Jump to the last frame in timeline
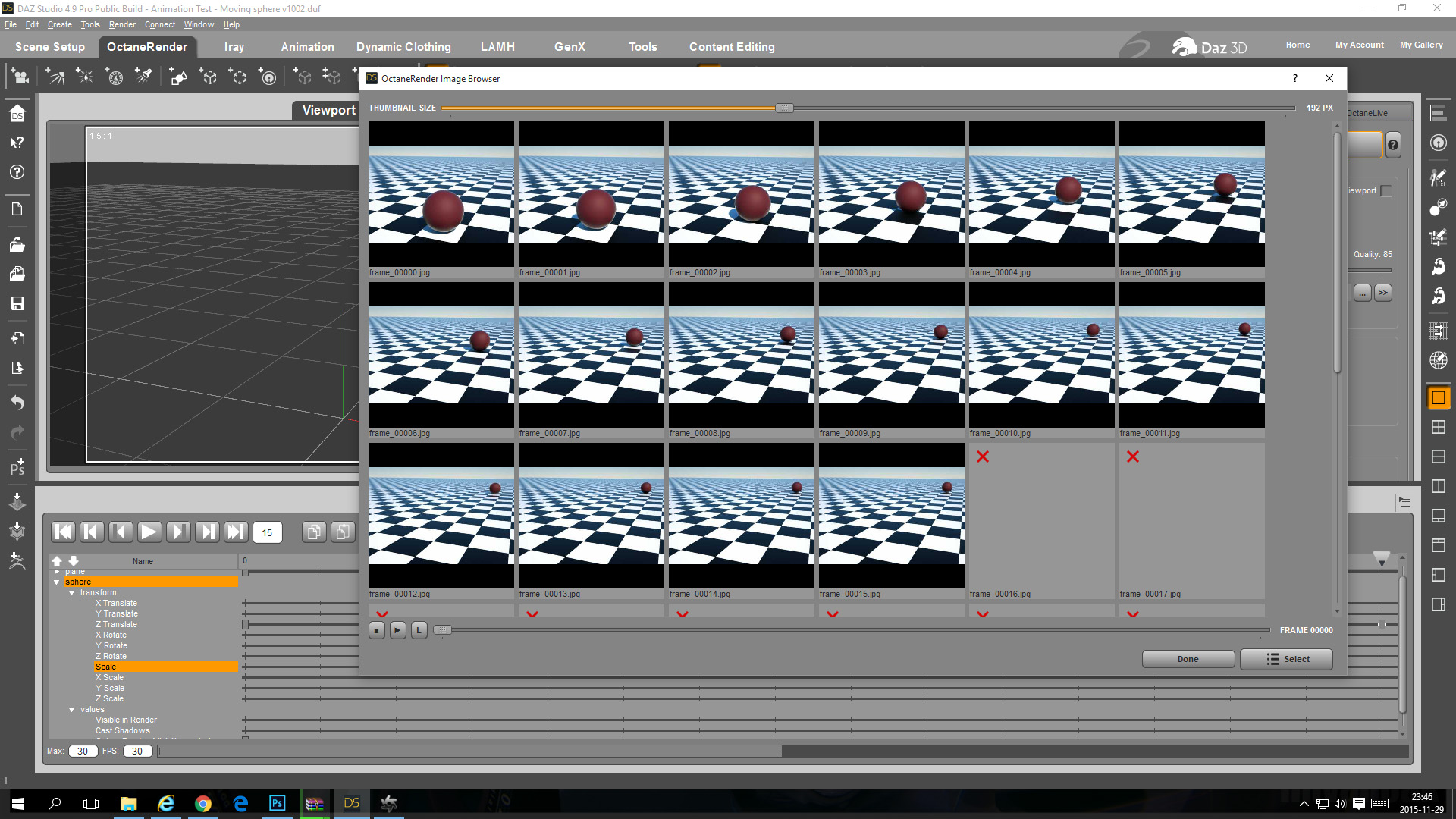The height and width of the screenshot is (819, 1456). click(x=236, y=532)
